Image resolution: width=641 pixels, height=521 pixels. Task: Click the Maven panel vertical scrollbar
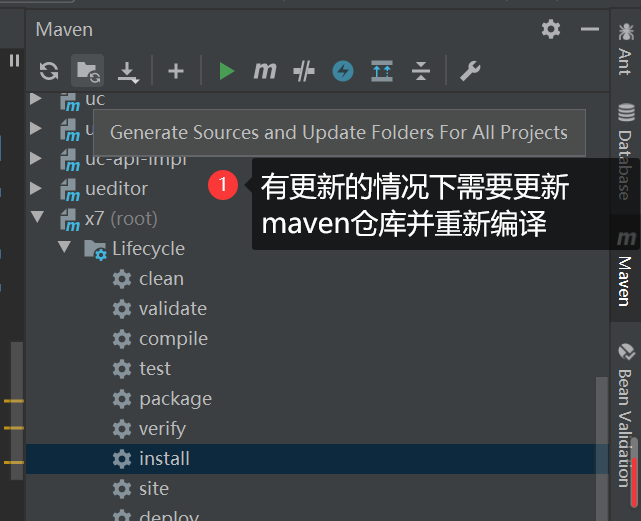pyautogui.click(x=601, y=449)
